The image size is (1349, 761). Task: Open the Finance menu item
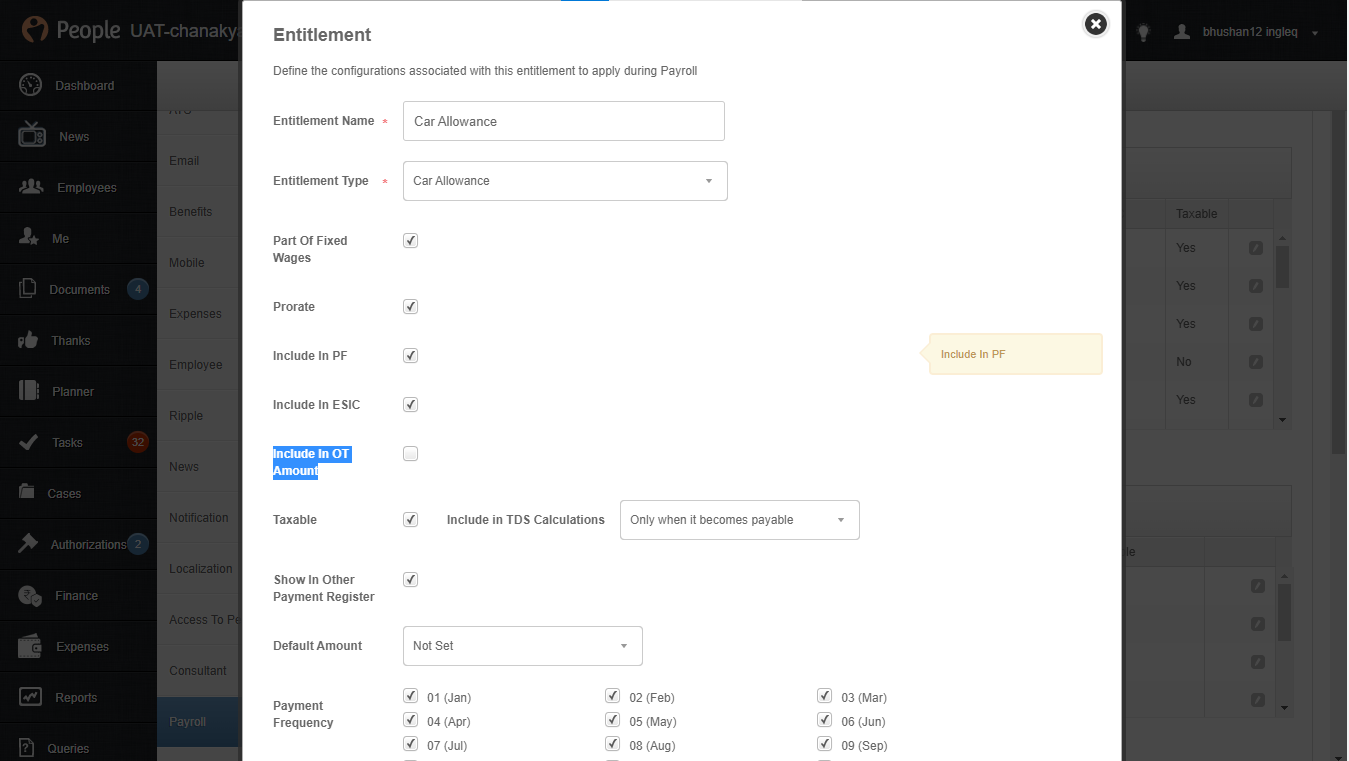pos(76,595)
